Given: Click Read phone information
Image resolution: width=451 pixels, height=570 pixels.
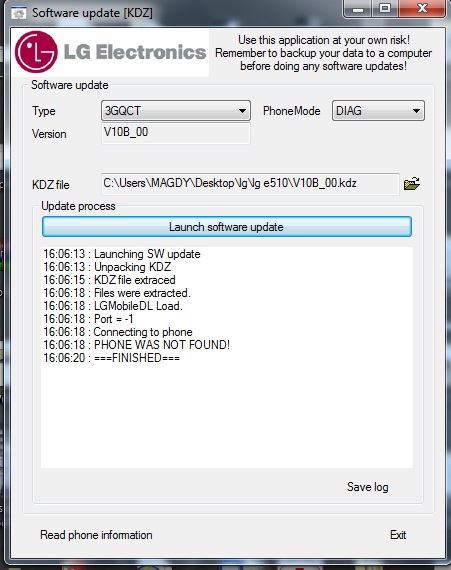Looking at the screenshot, I should click(x=96, y=535).
